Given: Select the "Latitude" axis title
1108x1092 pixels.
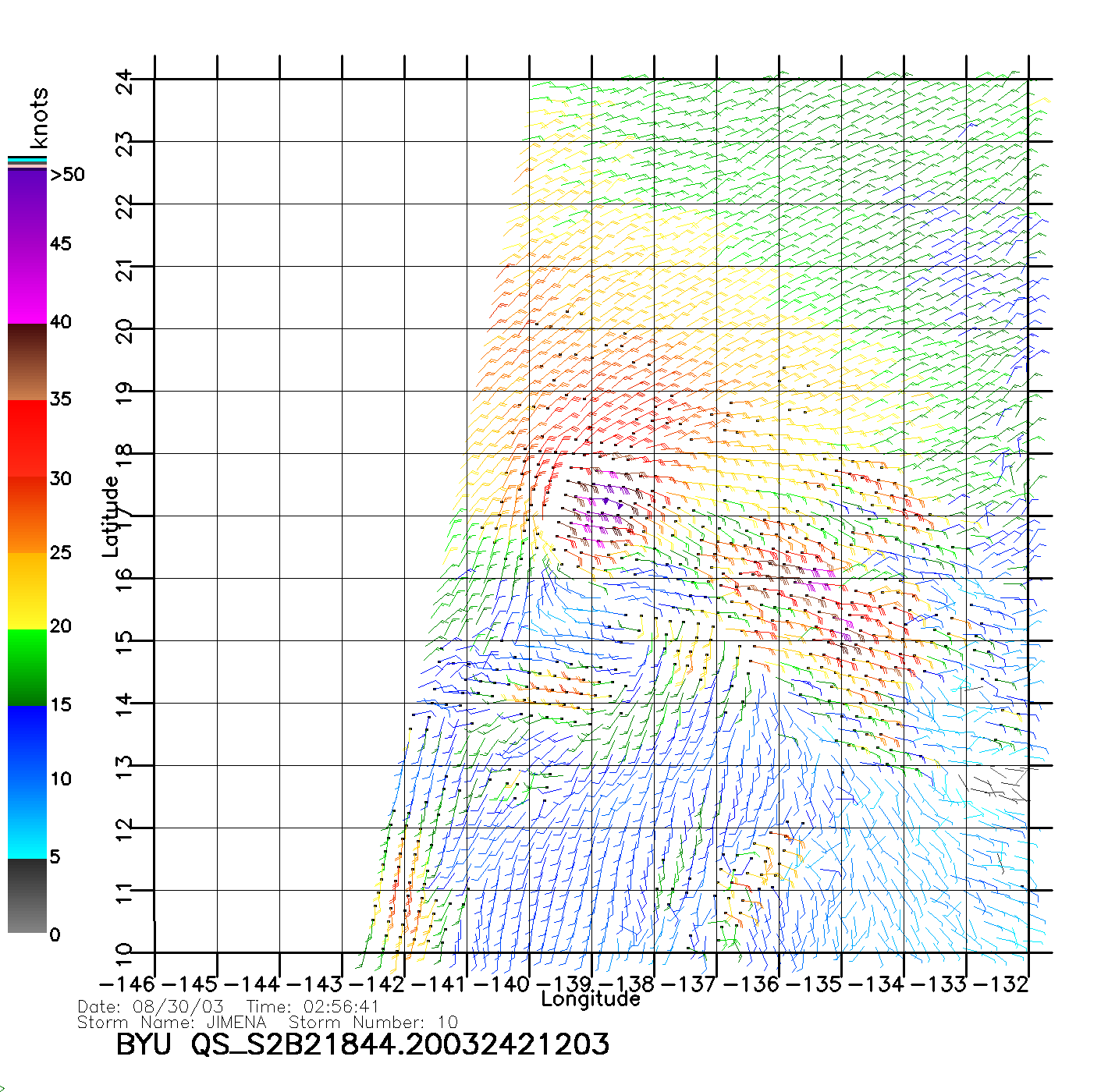Looking at the screenshot, I should click(111, 516).
